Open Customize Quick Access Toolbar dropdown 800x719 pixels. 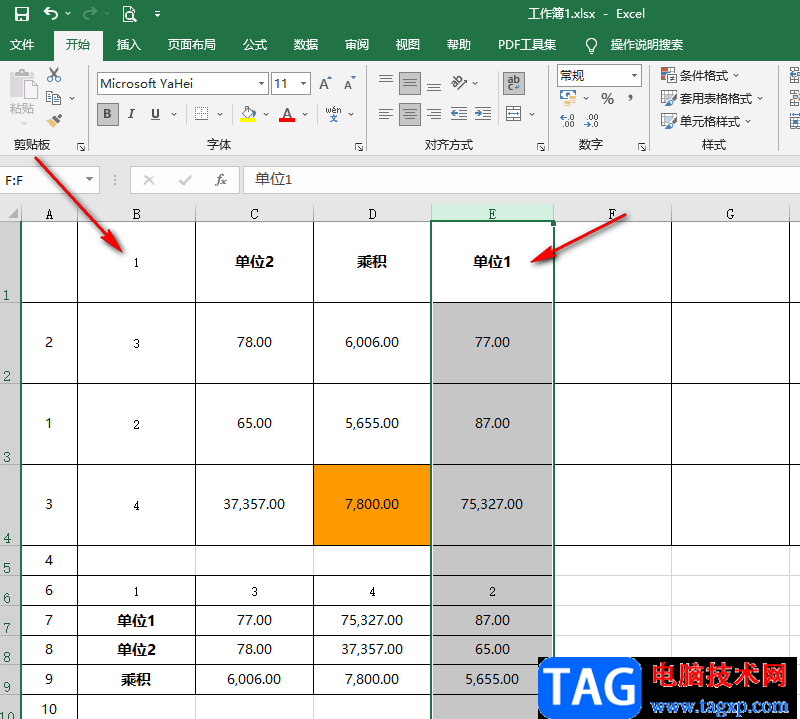(x=158, y=14)
